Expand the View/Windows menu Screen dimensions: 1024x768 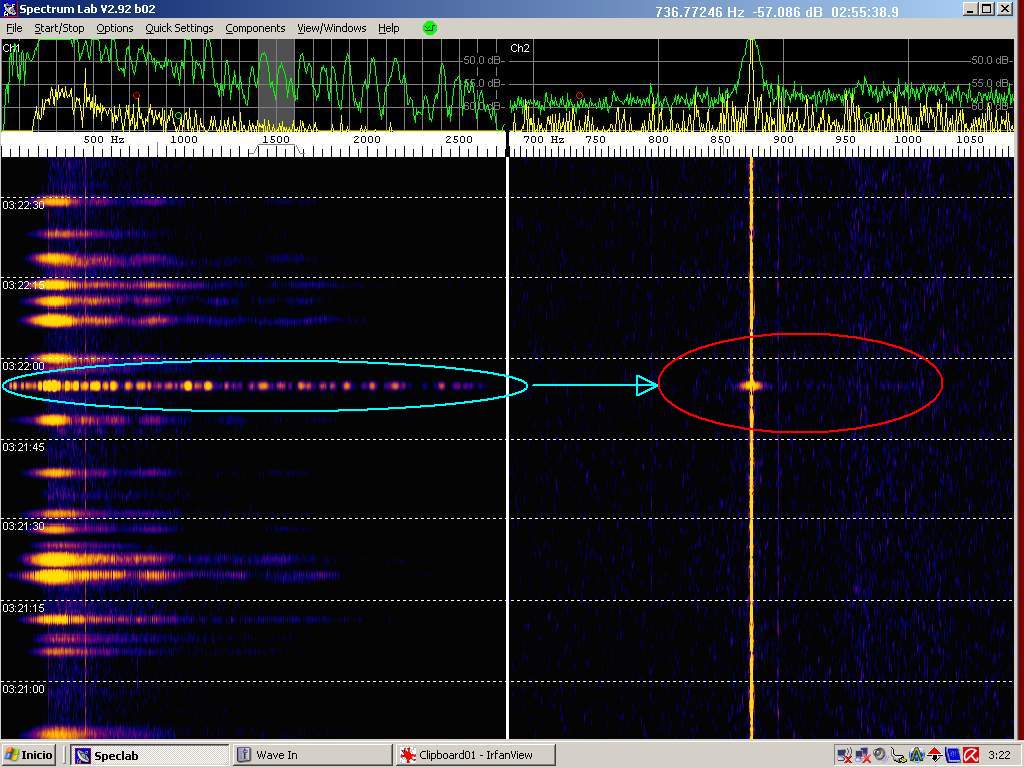[331, 28]
